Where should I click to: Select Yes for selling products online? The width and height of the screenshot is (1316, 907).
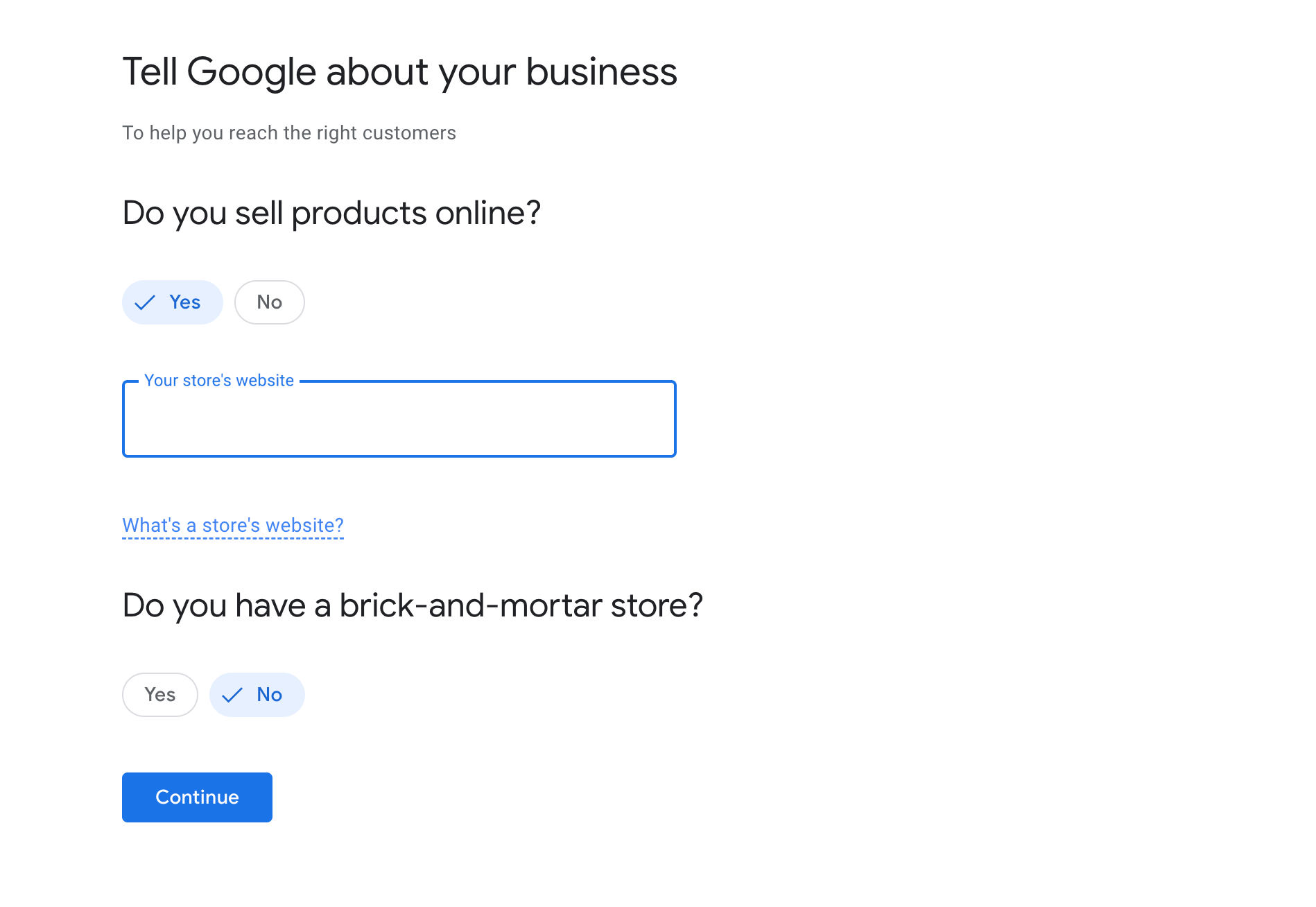click(x=173, y=302)
